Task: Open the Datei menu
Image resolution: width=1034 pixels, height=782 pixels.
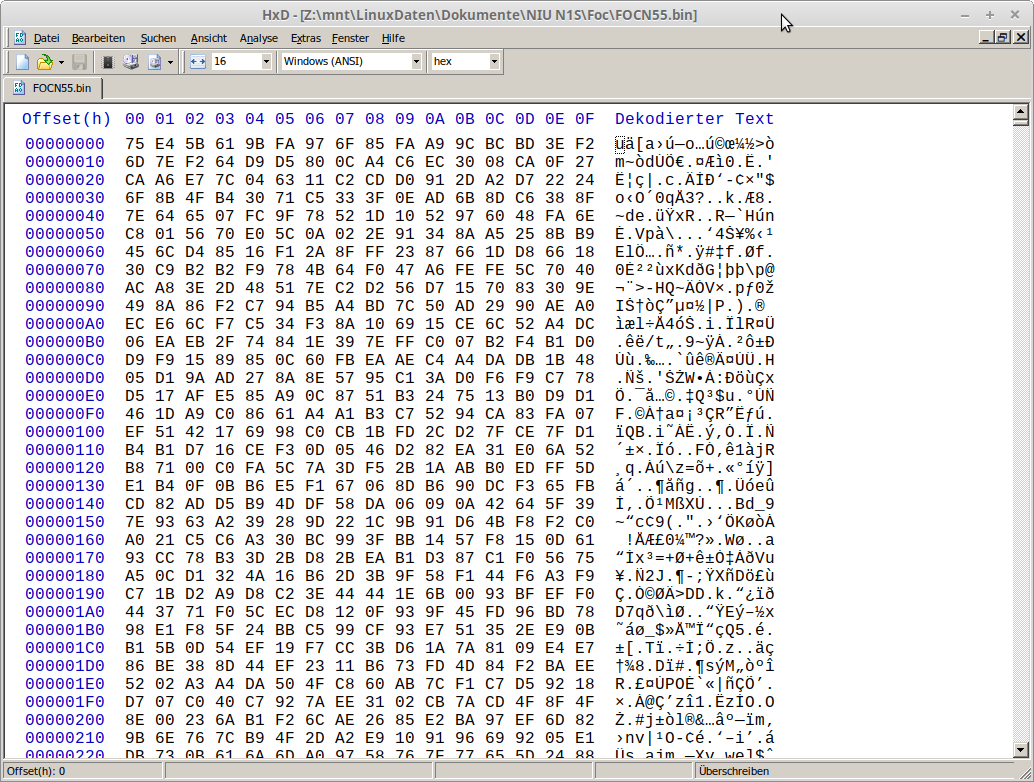Action: tap(46, 38)
